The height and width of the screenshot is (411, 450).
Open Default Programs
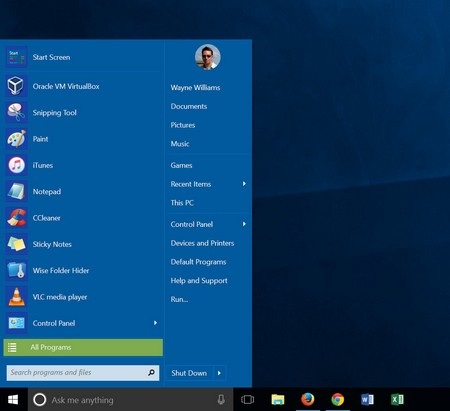click(x=198, y=262)
